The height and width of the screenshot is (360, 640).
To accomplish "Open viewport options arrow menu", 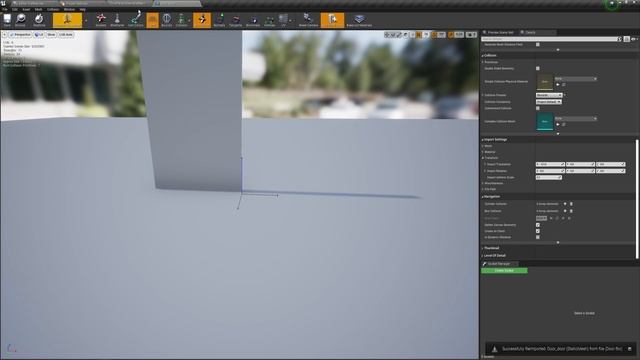I will (x=4, y=35).
